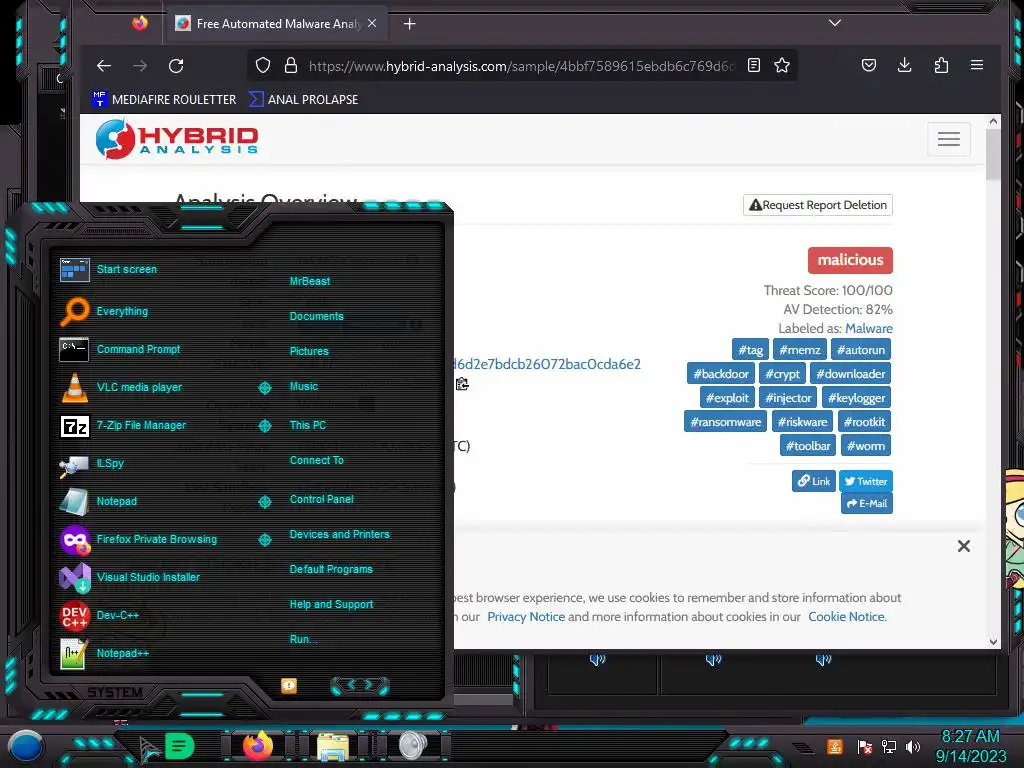List all tabs dropdown arrow
Screen dimensions: 1024x768
coord(835,24)
